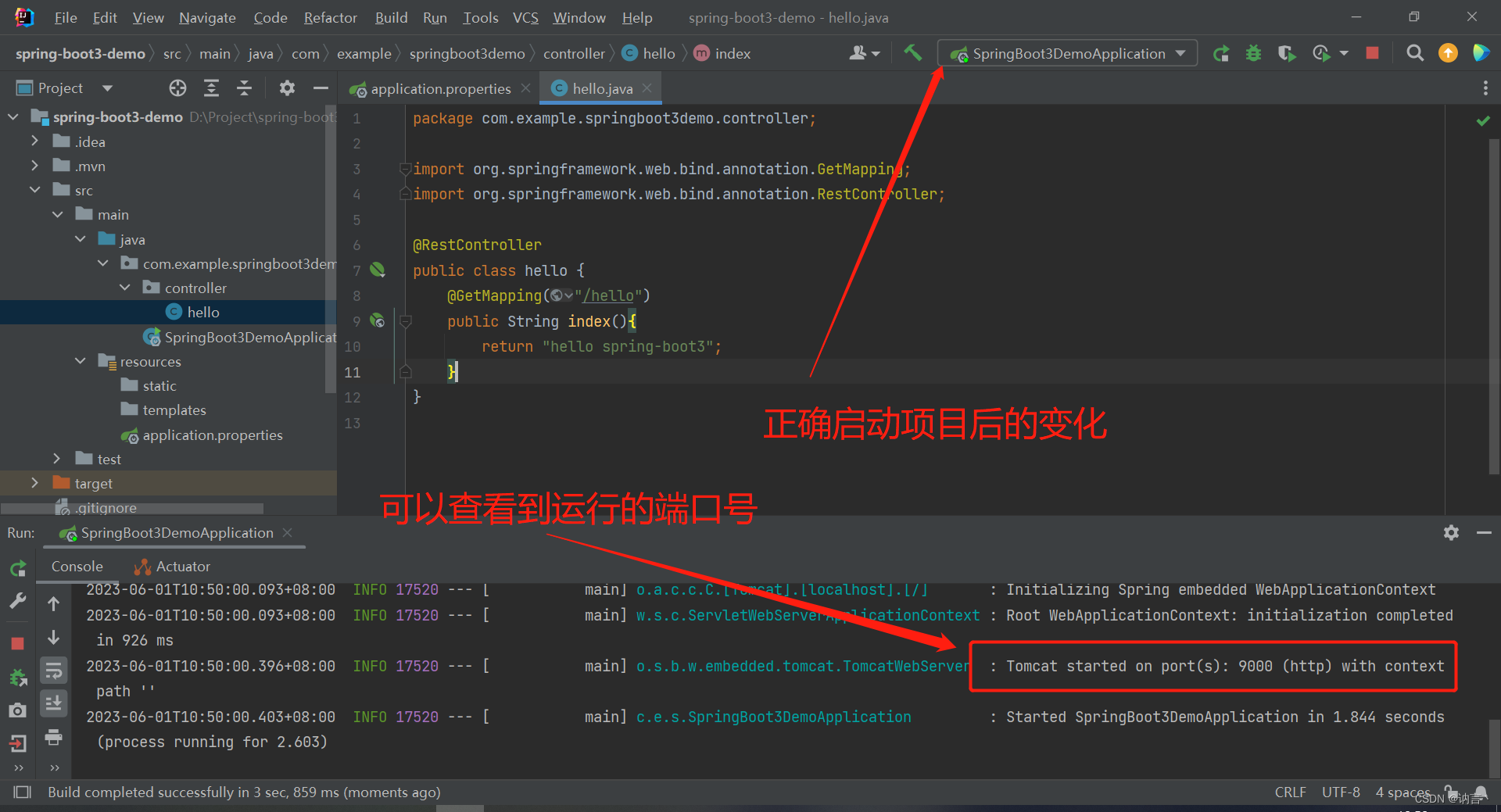Click the Spring bean gutter icon on class hello

(378, 270)
